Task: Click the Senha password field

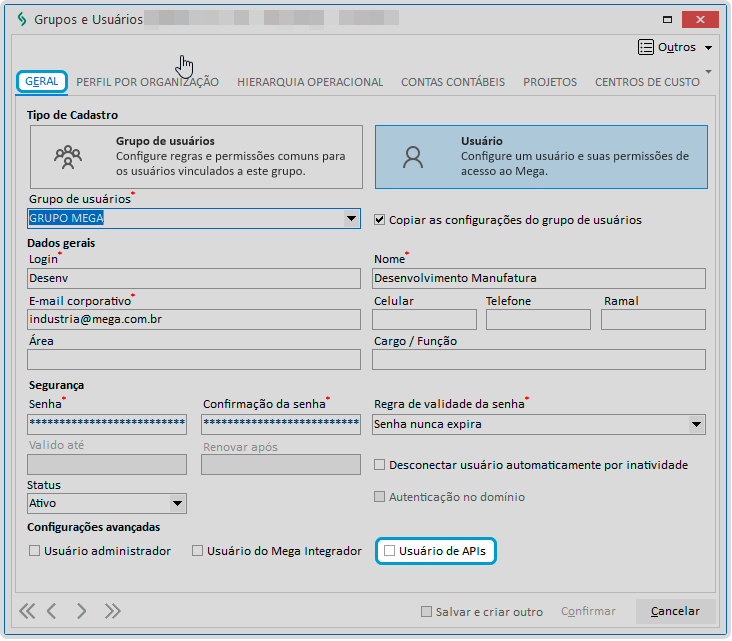Action: pos(107,424)
